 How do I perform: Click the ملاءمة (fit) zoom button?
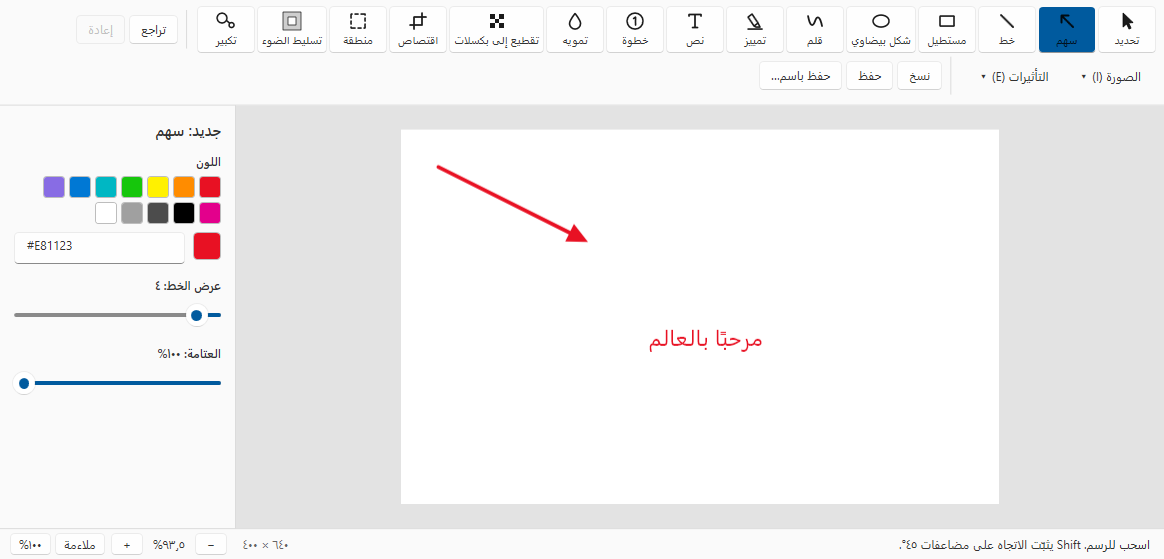pos(80,544)
